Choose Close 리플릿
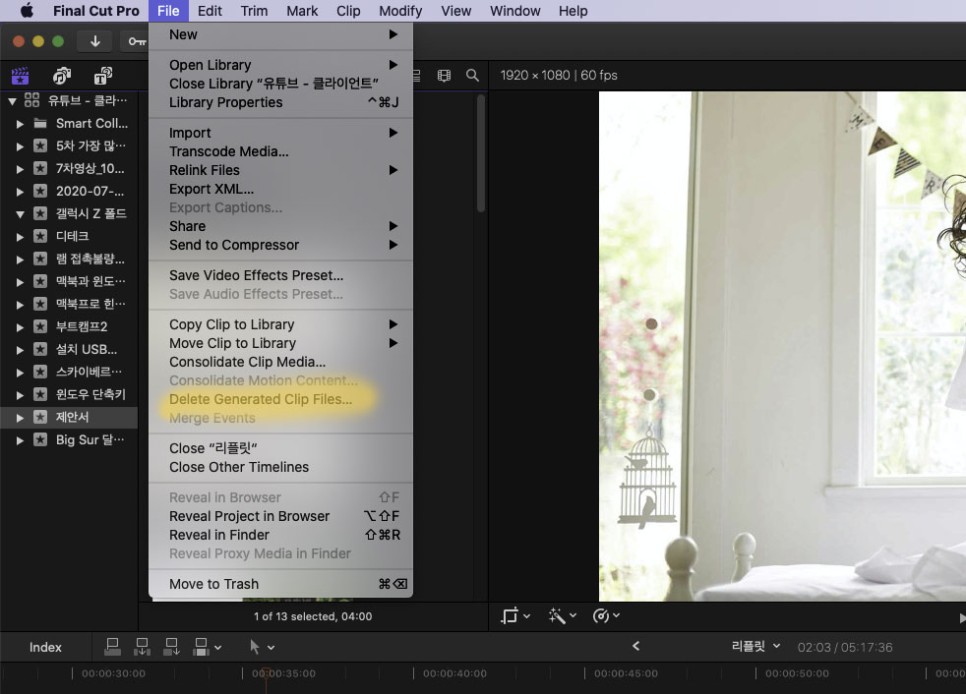 coord(280,448)
